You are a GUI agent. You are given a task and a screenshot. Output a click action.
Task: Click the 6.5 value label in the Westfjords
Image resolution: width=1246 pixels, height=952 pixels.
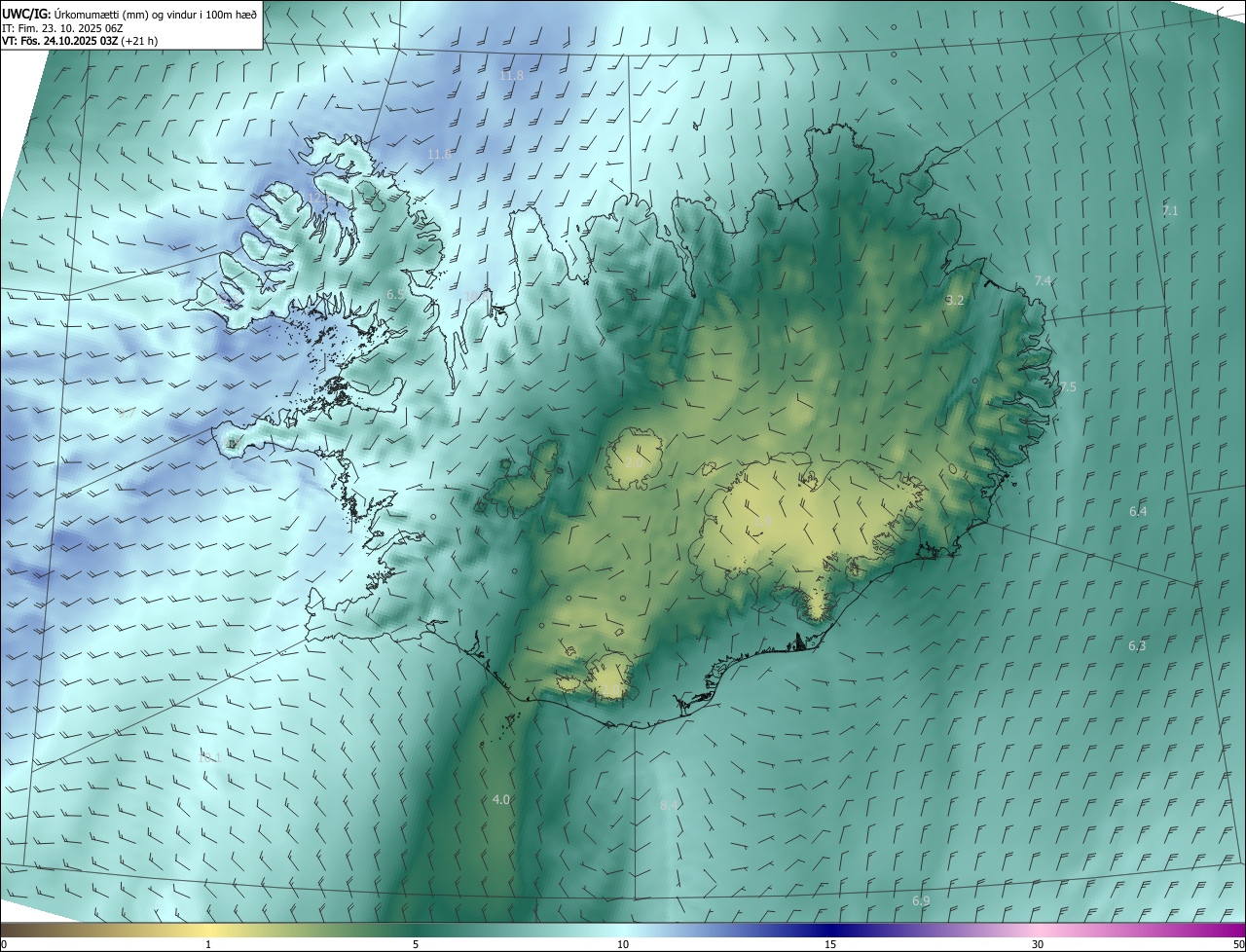coord(395,294)
